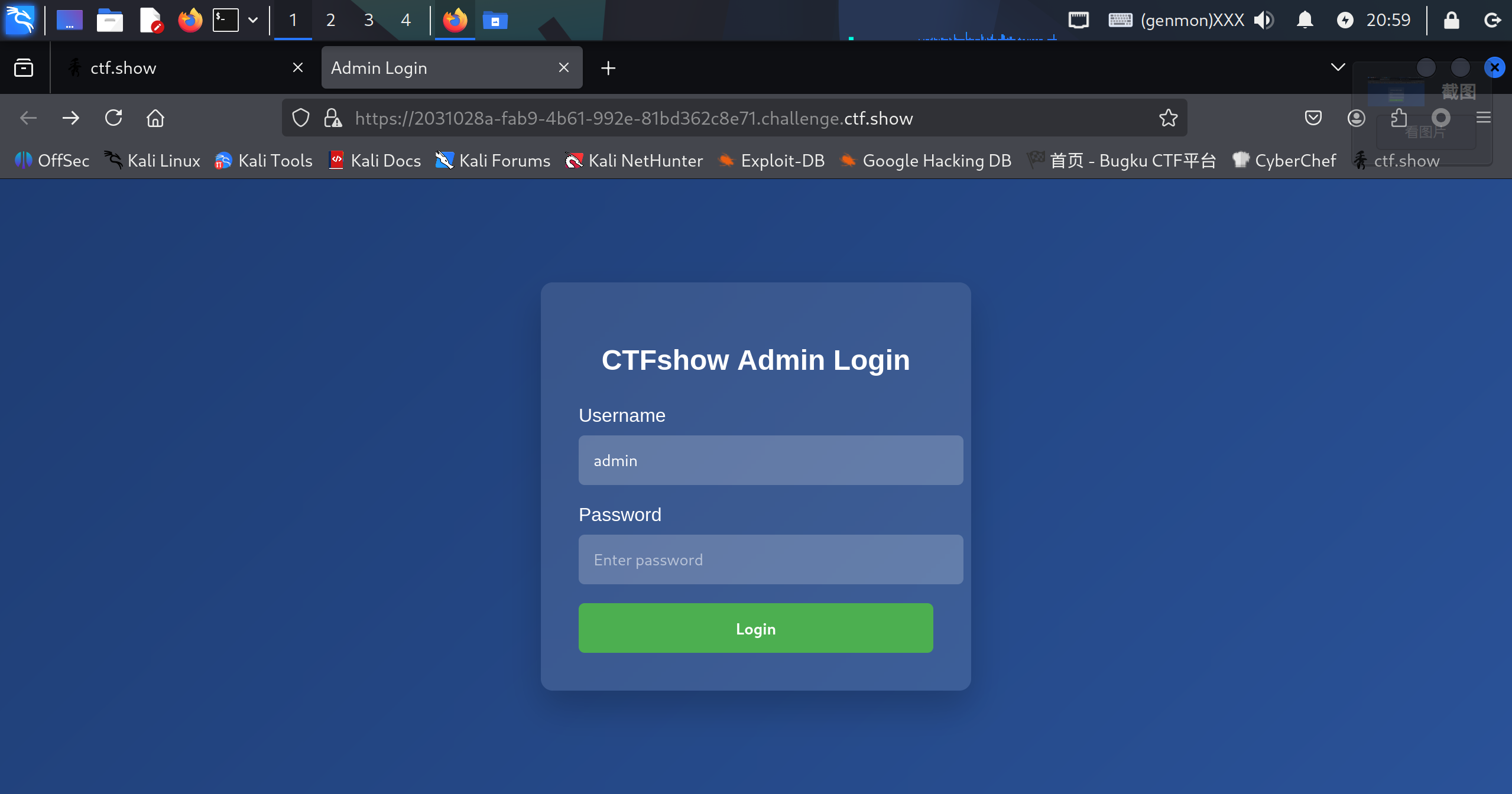The width and height of the screenshot is (1512, 794).
Task: Open a new browser tab
Action: click(608, 68)
